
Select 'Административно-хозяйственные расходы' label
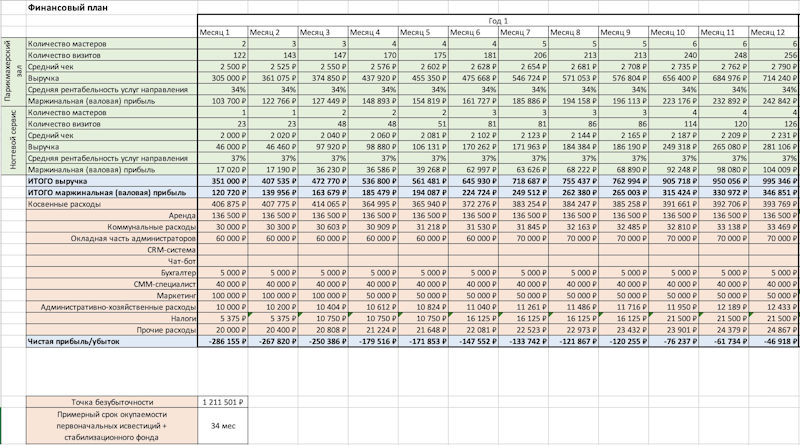click(x=112, y=307)
